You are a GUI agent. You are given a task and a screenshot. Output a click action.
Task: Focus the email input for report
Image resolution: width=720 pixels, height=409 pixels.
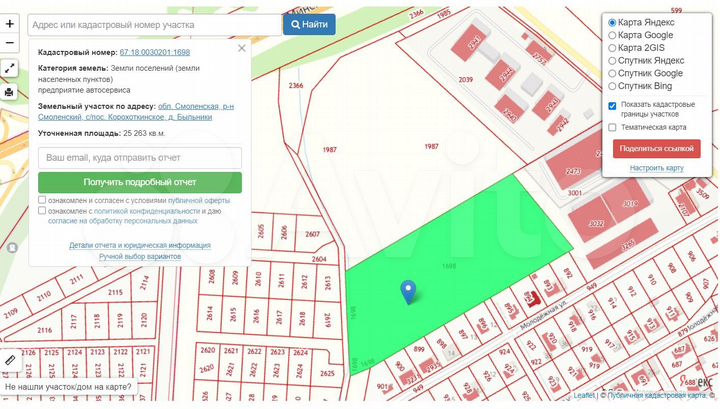140,158
